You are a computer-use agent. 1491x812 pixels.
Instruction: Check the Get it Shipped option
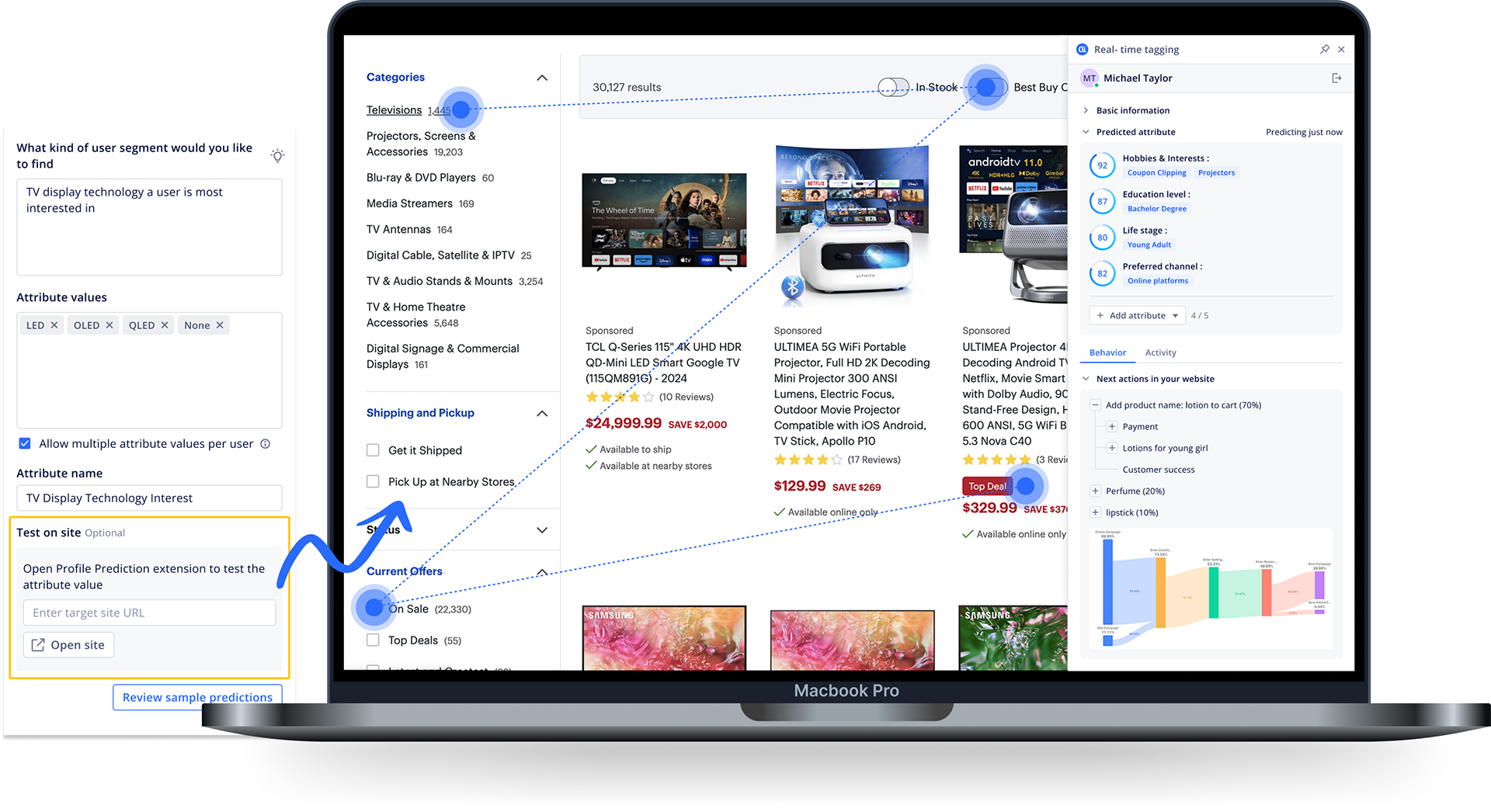click(x=373, y=450)
